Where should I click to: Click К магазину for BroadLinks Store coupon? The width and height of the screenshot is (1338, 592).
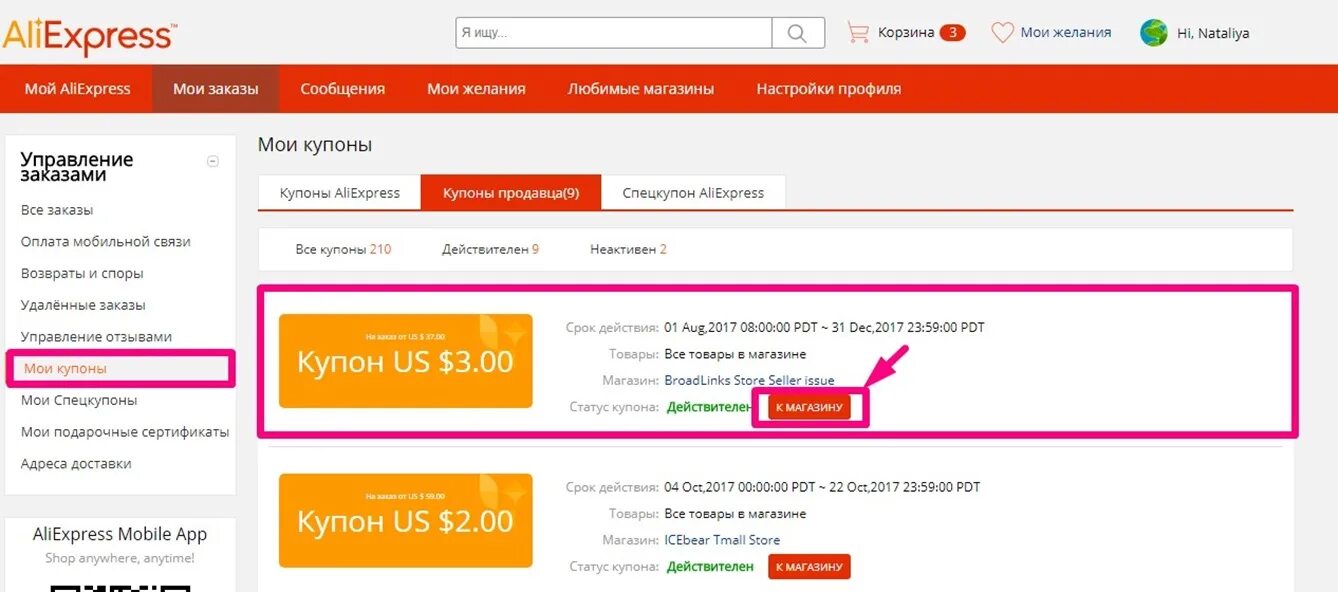pos(809,407)
